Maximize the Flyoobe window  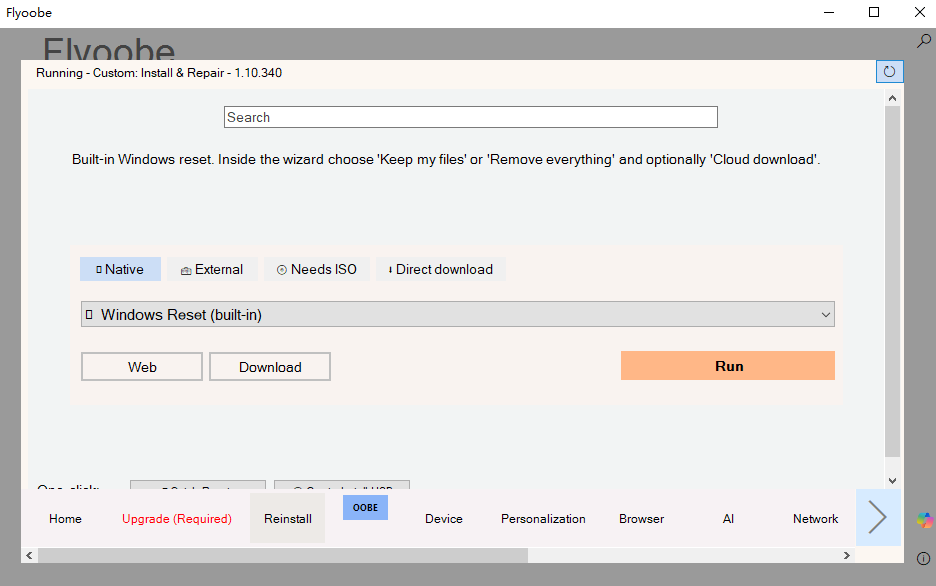coord(874,13)
